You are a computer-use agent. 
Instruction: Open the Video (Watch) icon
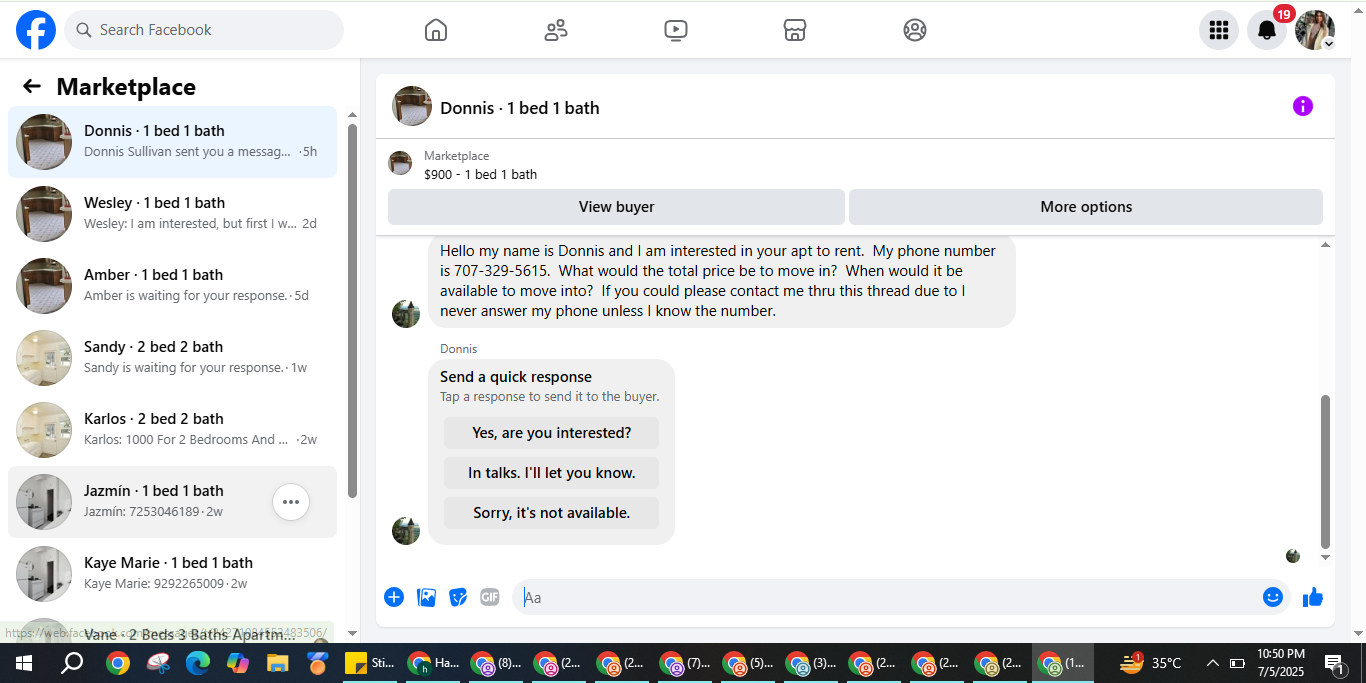point(676,30)
